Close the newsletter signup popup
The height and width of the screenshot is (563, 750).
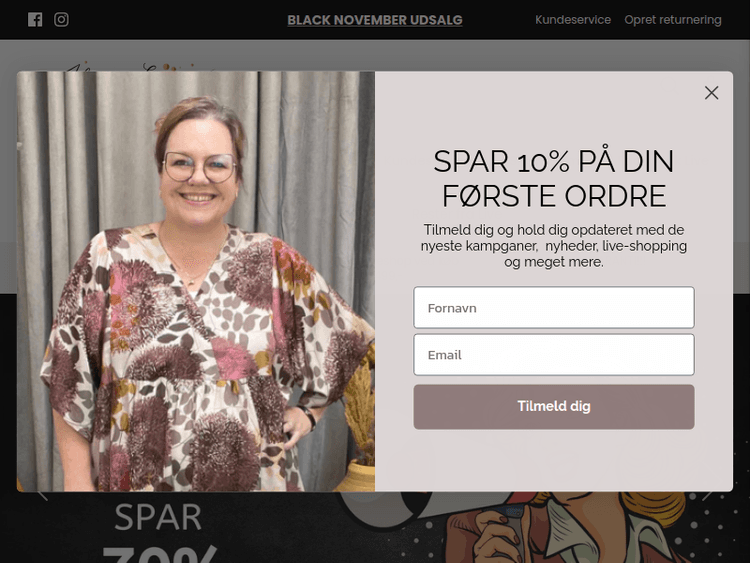(x=711, y=93)
